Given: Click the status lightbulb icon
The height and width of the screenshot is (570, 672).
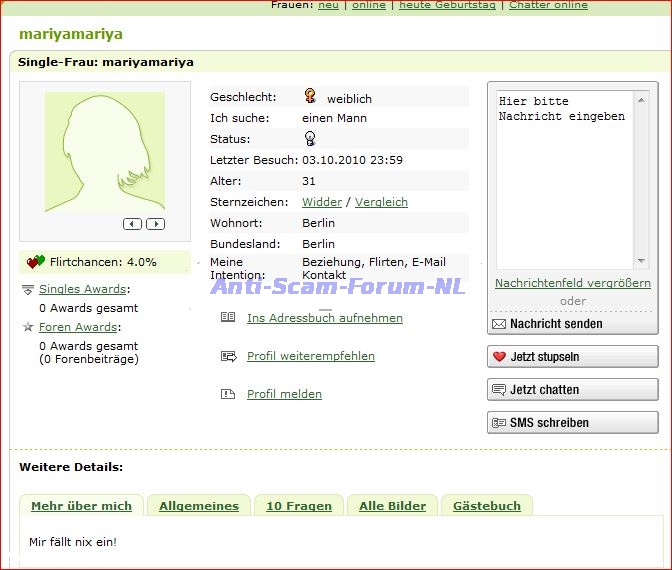Looking at the screenshot, I should pos(310,139).
